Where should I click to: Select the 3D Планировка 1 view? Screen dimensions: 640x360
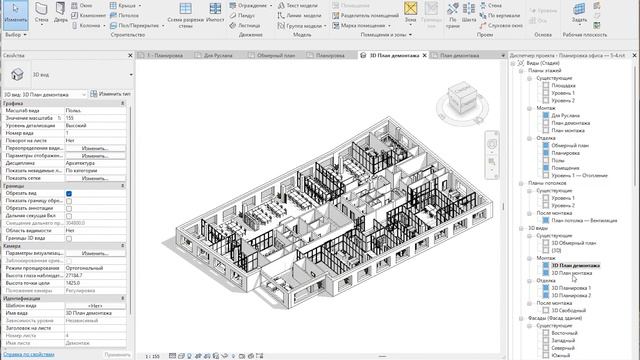pos(571,288)
